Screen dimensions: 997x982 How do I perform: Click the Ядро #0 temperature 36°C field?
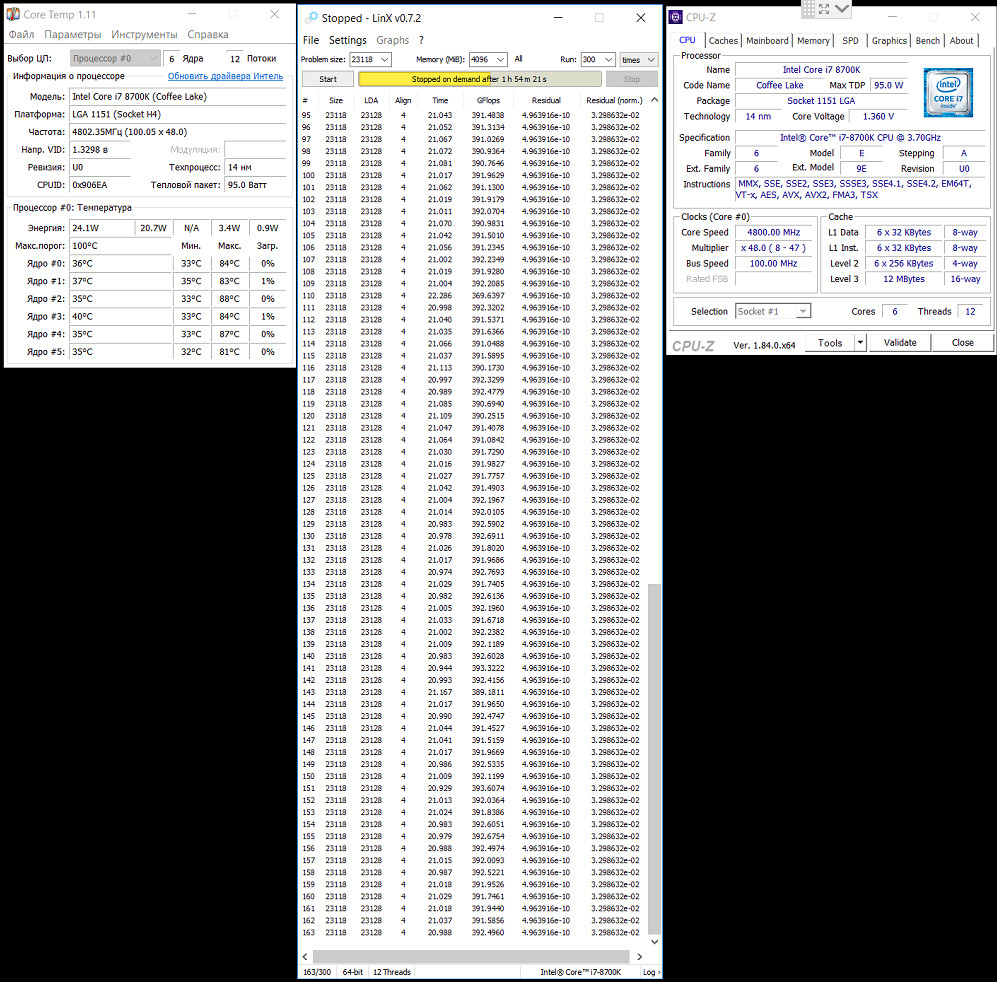[121, 263]
